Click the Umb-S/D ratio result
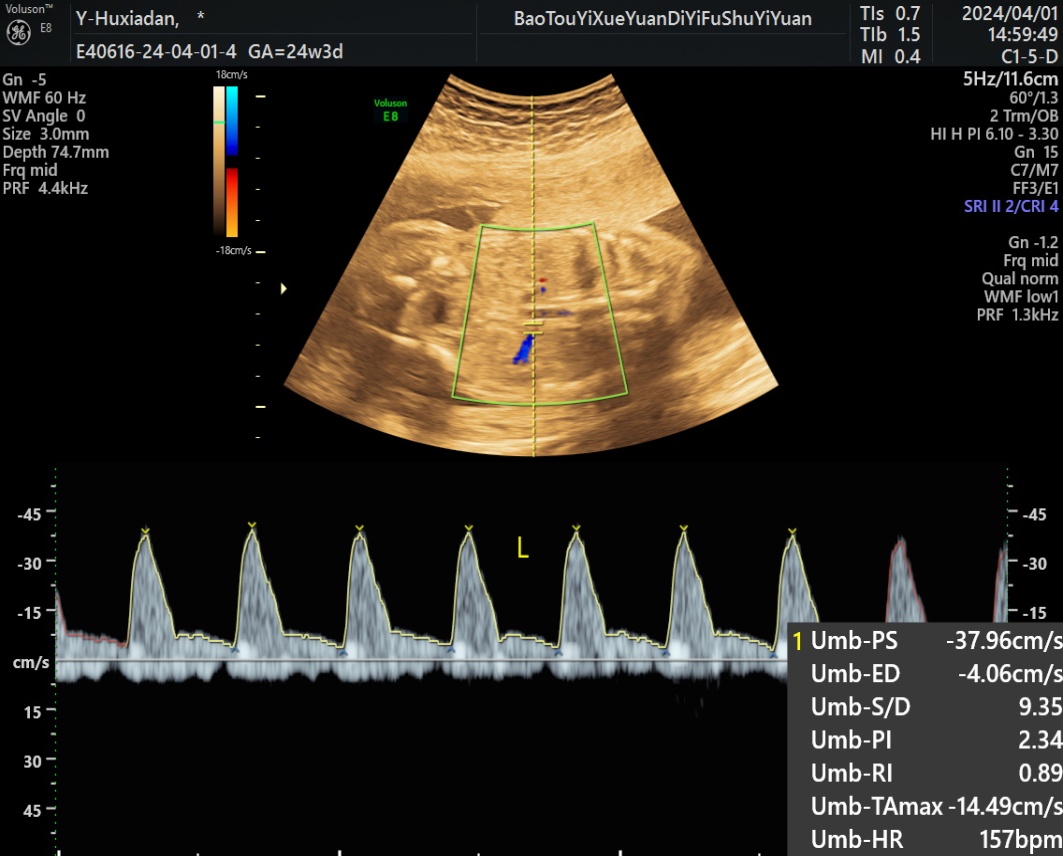 (925, 707)
